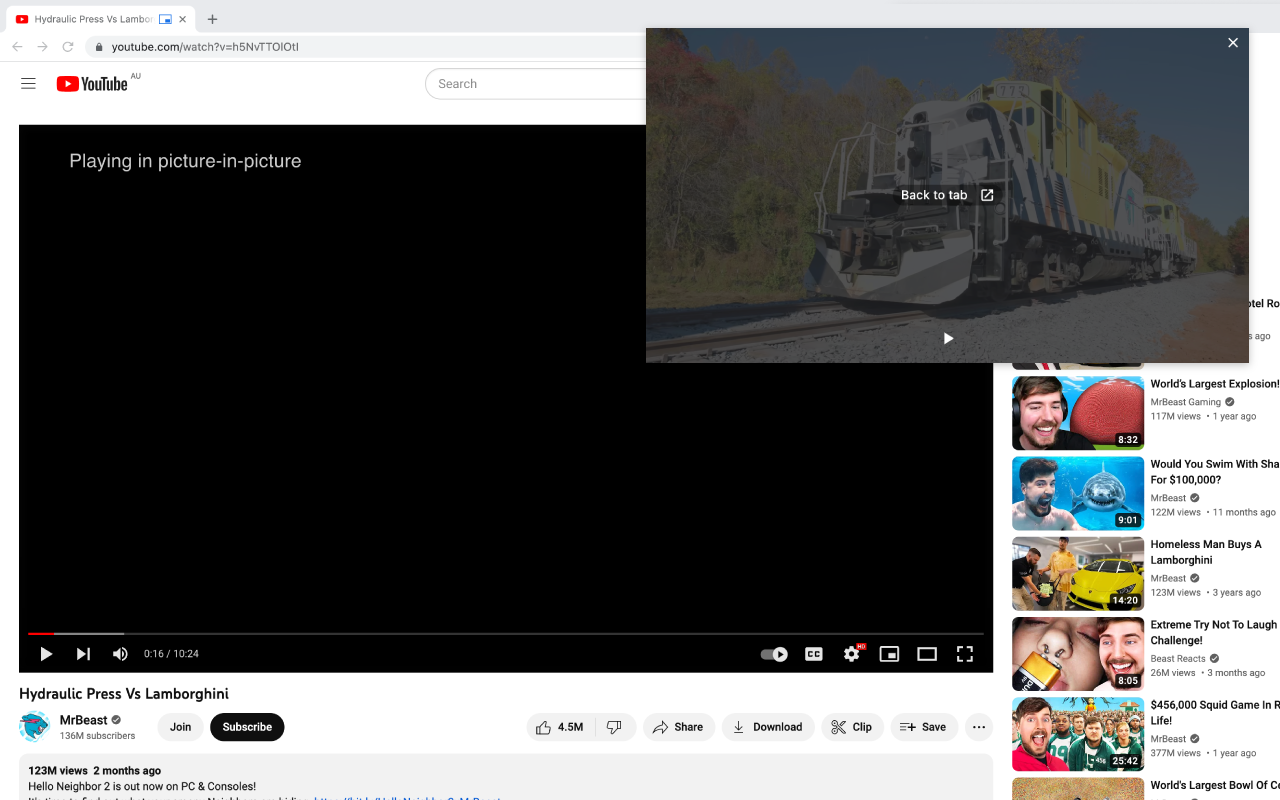Open World's Largest Explosion thumbnail

[x=1078, y=413]
